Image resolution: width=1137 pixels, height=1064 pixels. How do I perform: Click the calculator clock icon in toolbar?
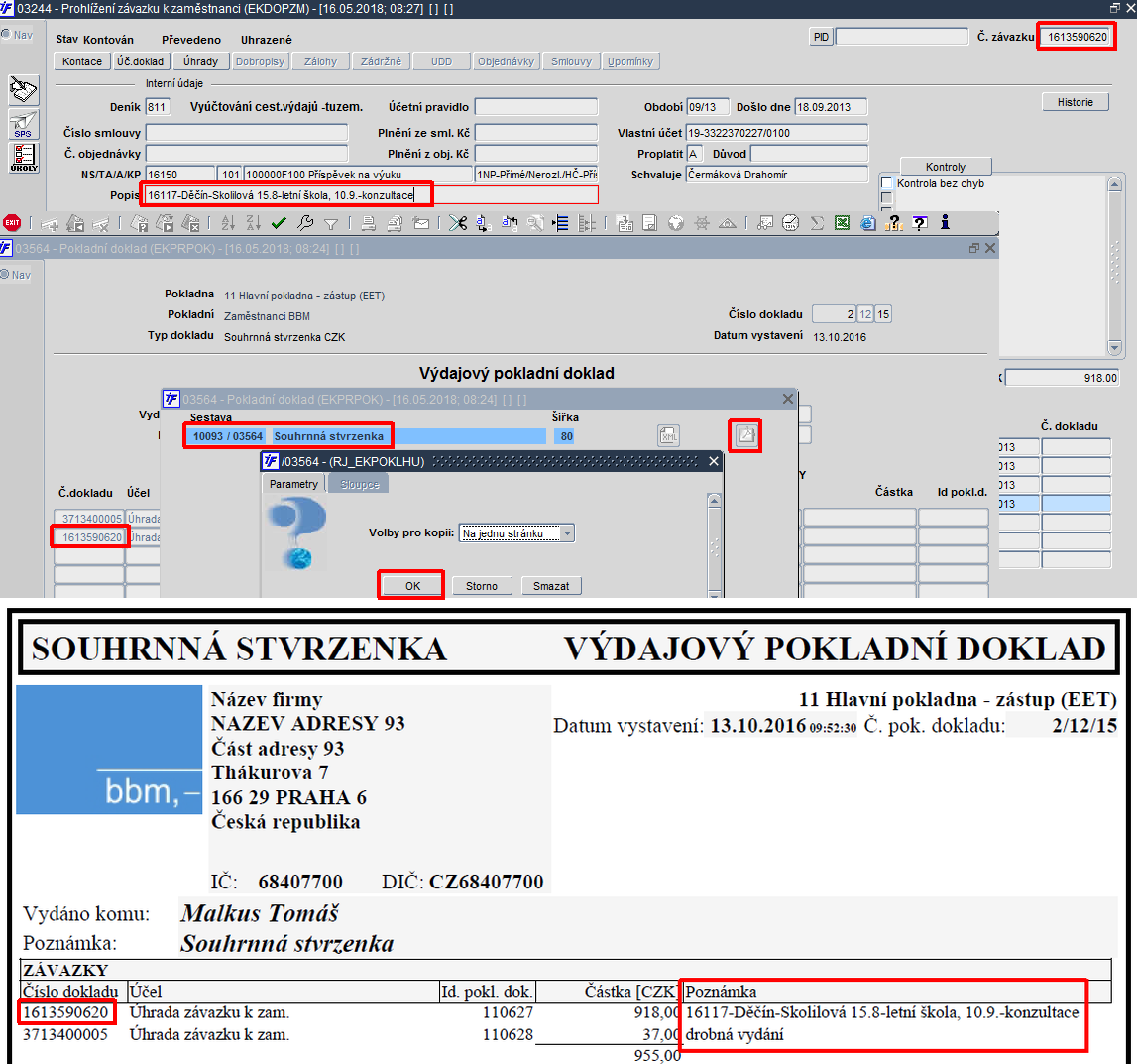pyautogui.click(x=790, y=223)
